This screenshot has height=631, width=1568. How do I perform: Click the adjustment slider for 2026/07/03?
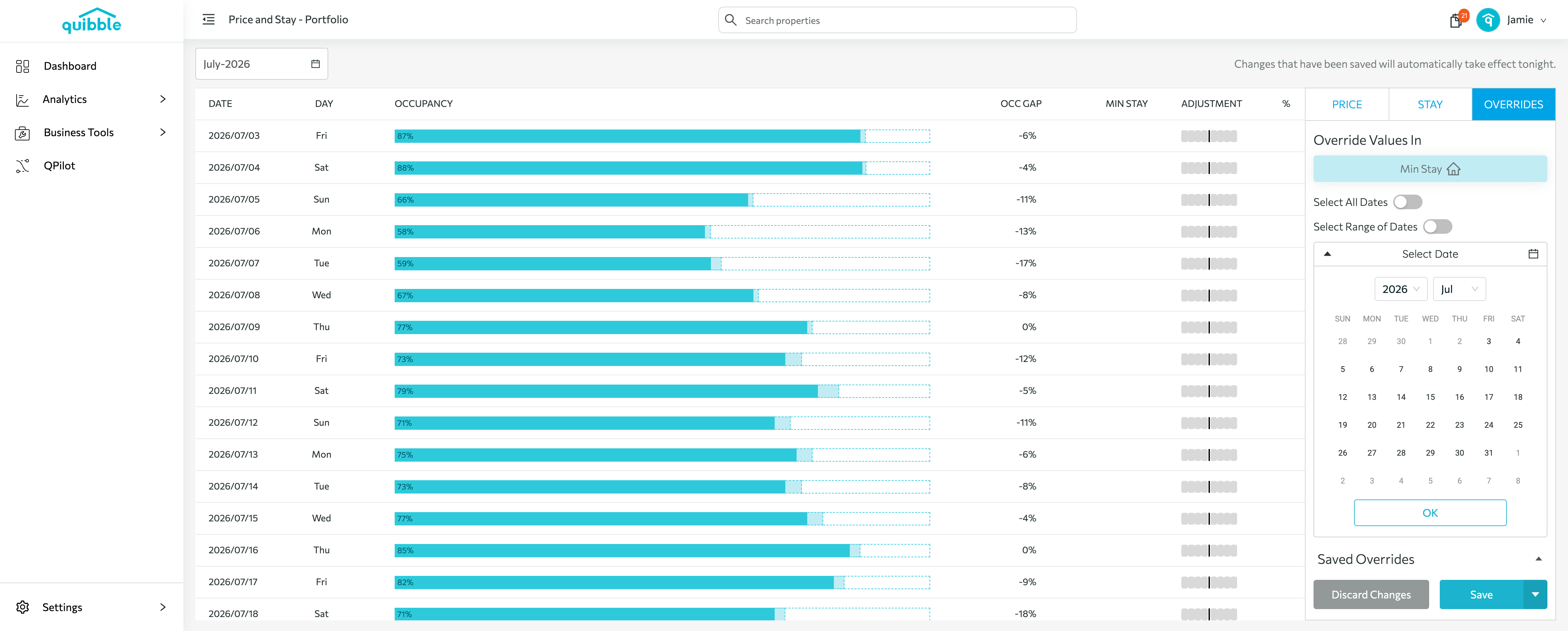pyautogui.click(x=1209, y=136)
